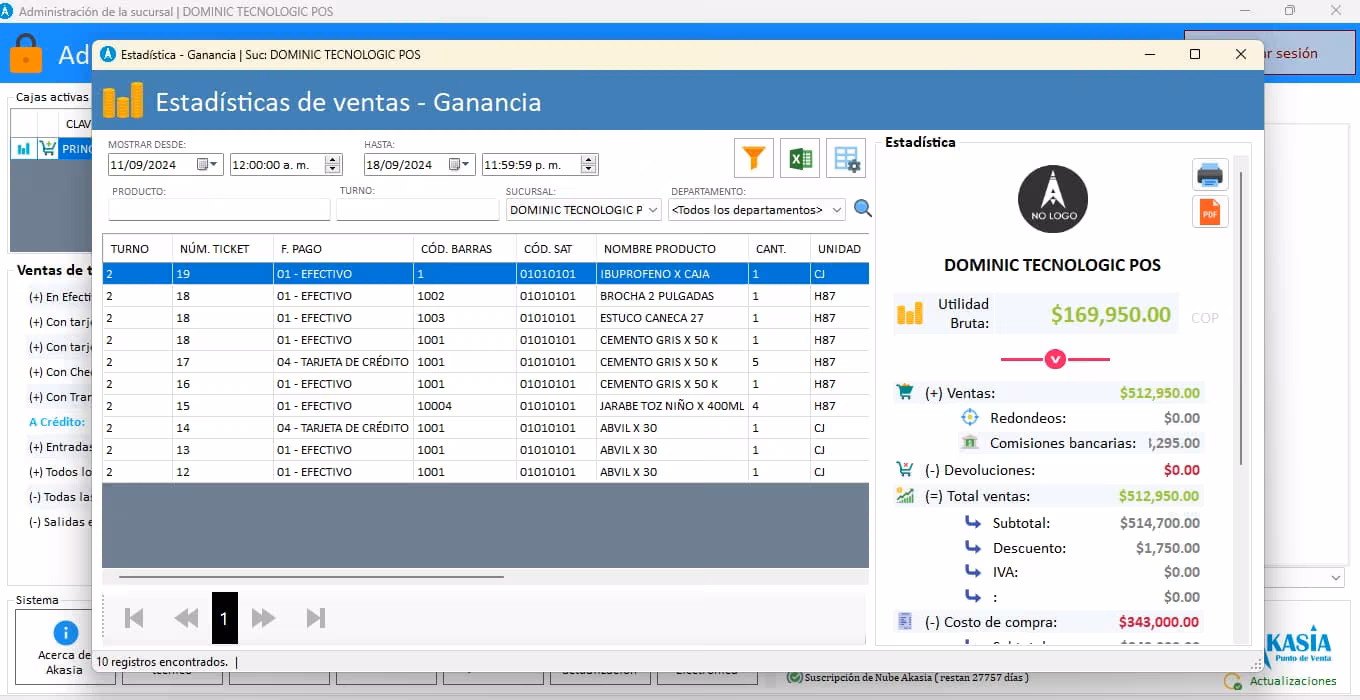1360x700 pixels.
Task: Click the Devoluciones cart icon
Action: (x=905, y=469)
